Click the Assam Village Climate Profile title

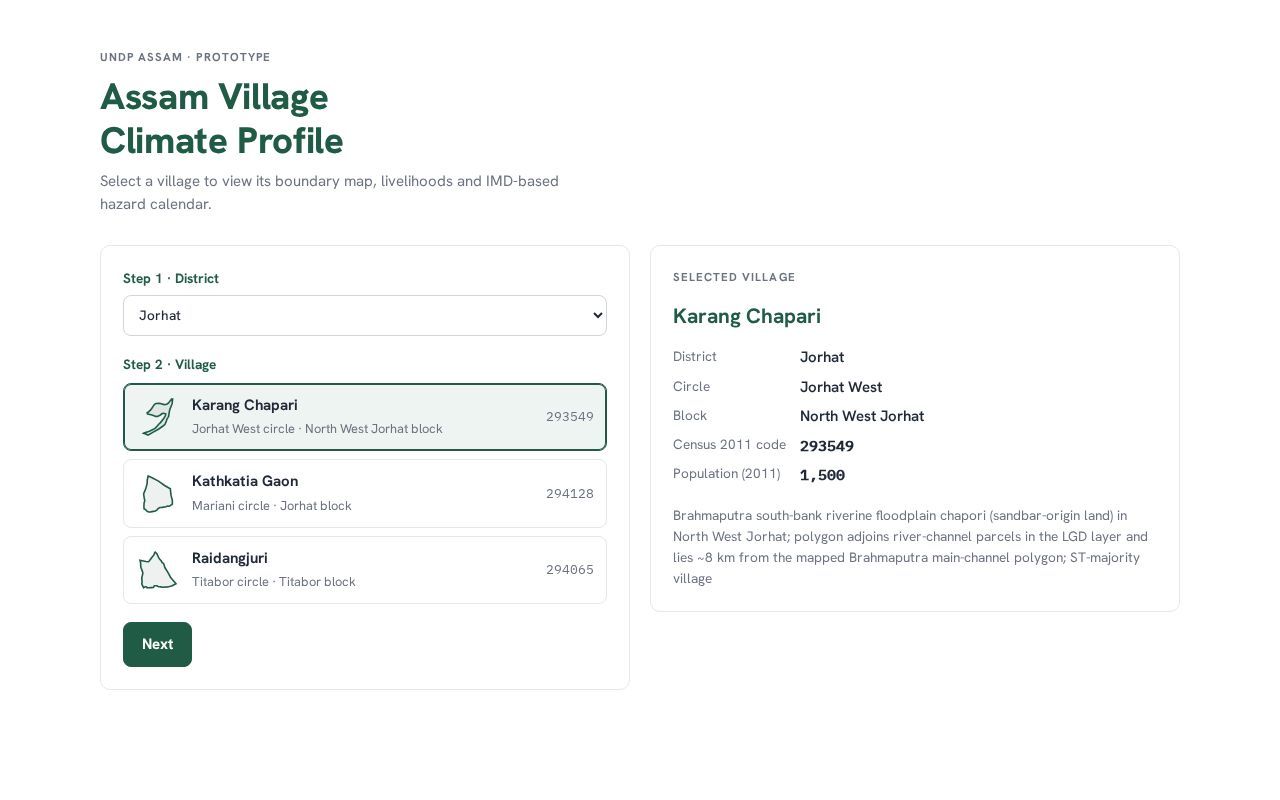point(222,119)
